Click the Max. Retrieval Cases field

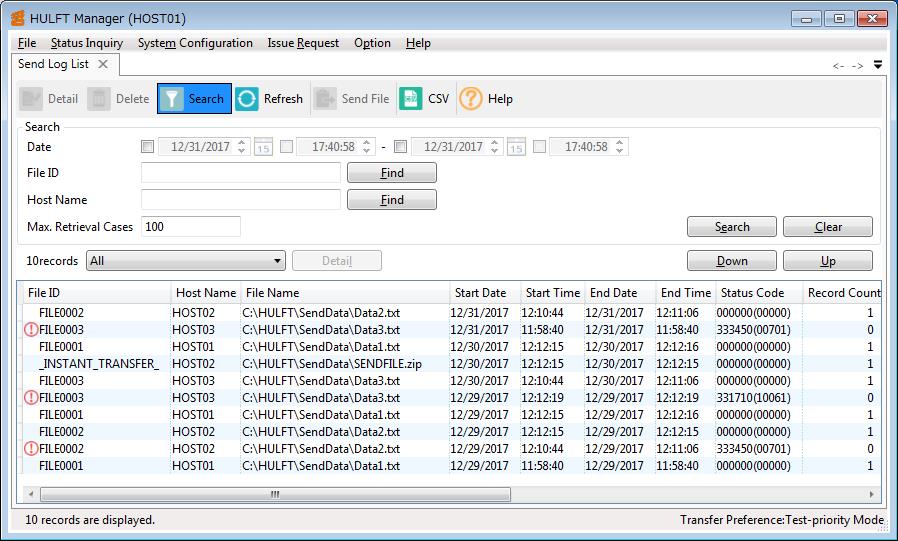click(191, 227)
